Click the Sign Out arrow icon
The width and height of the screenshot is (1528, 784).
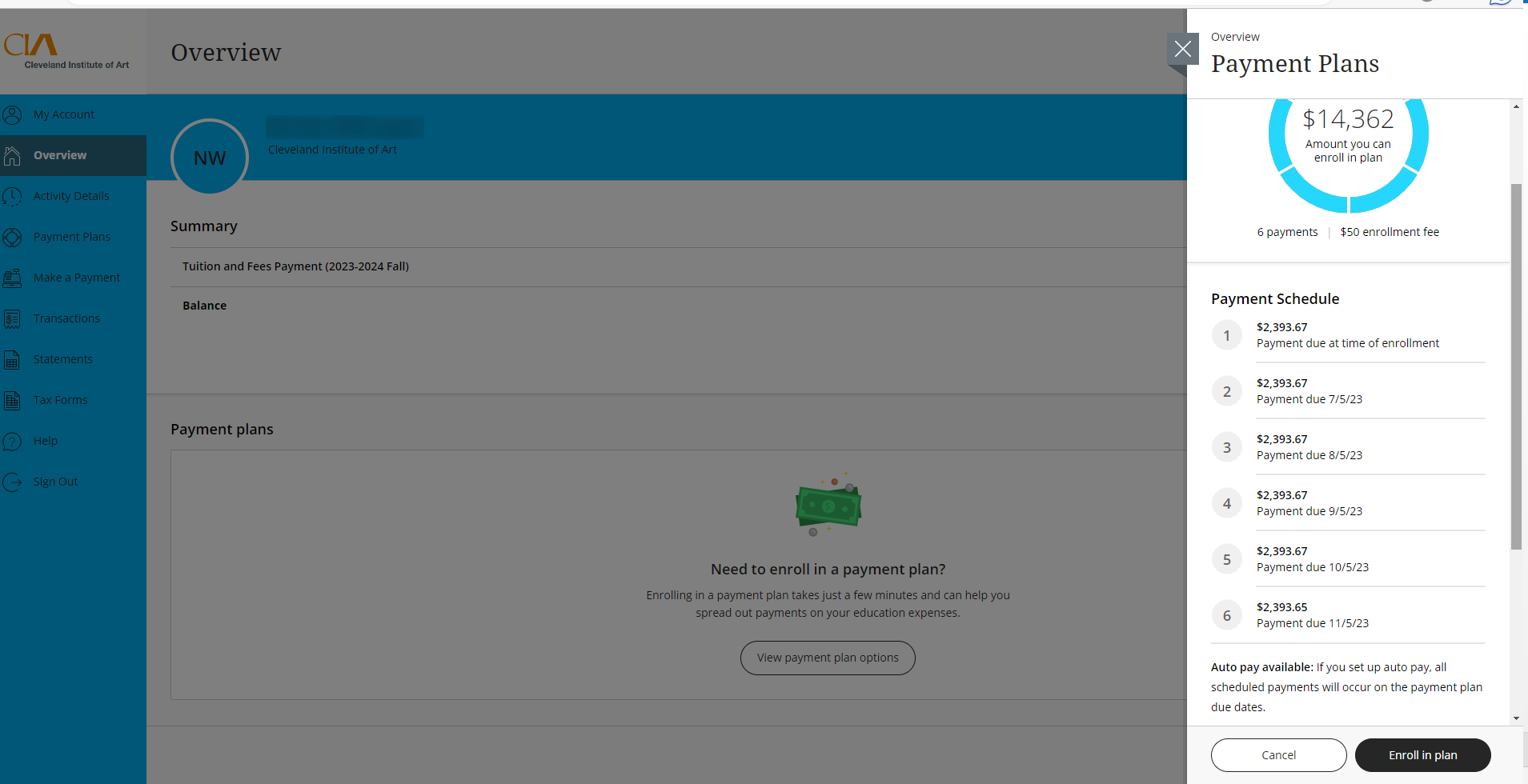click(12, 482)
